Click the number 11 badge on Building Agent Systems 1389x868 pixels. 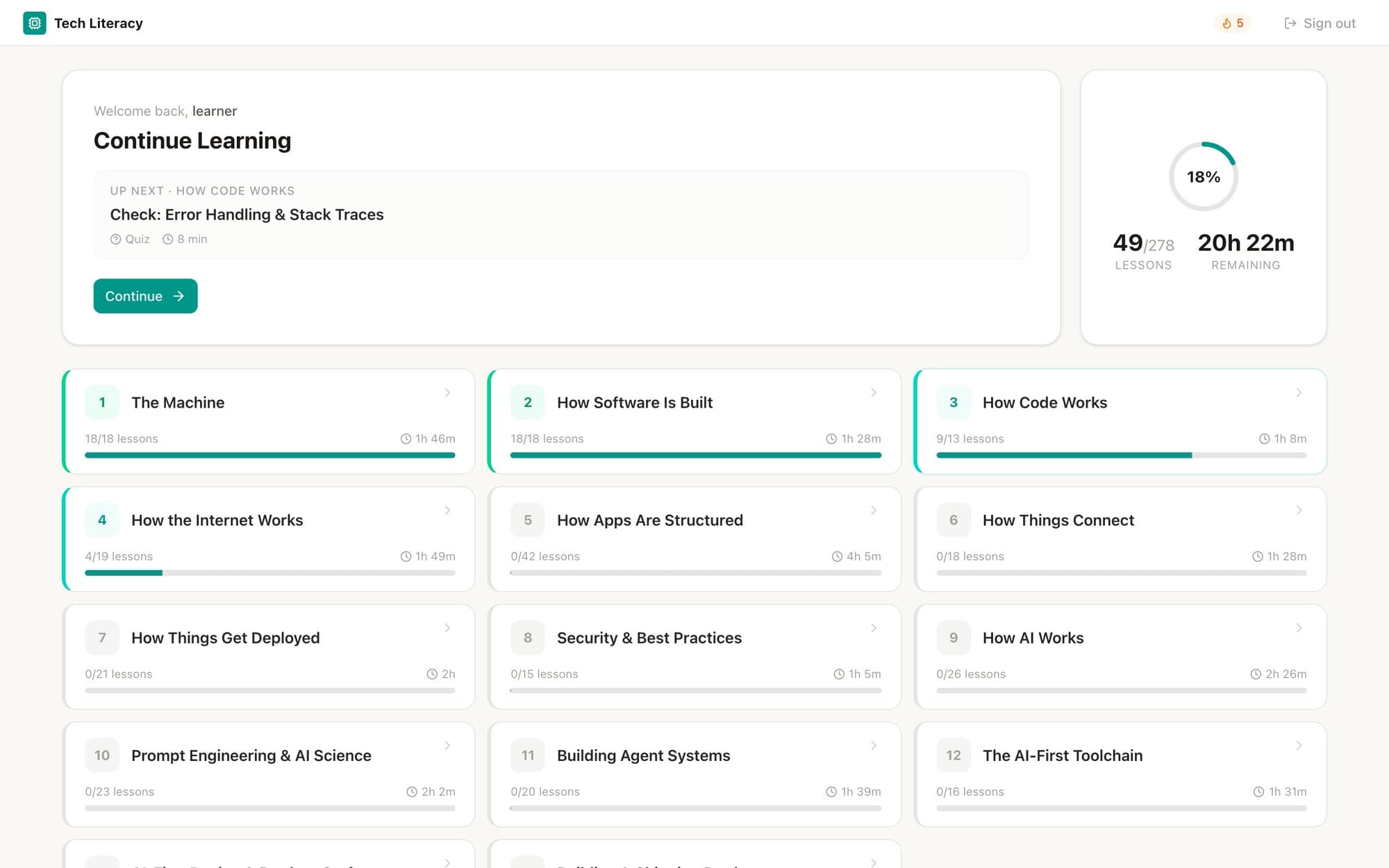coord(528,756)
